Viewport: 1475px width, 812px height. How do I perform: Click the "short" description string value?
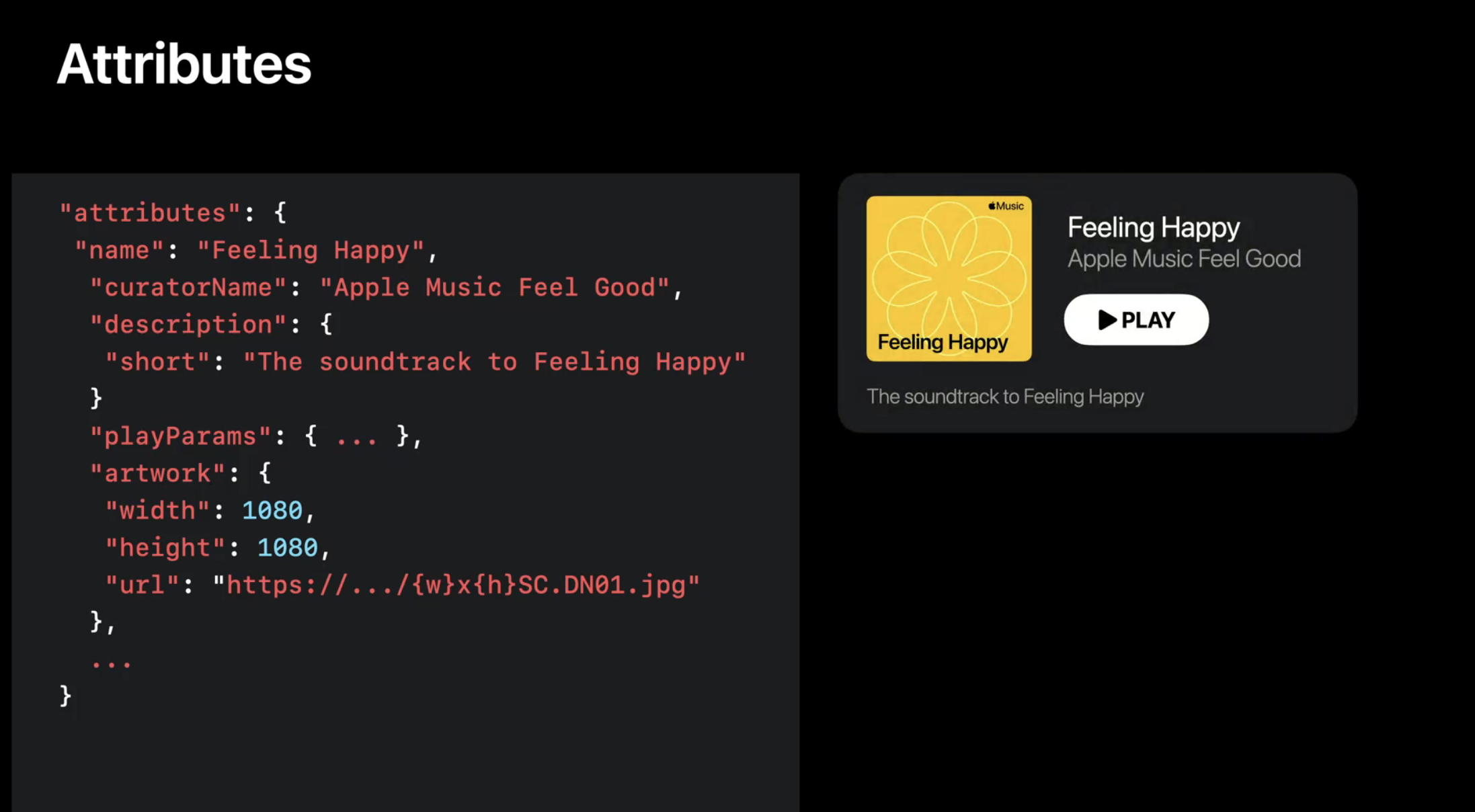pos(494,362)
